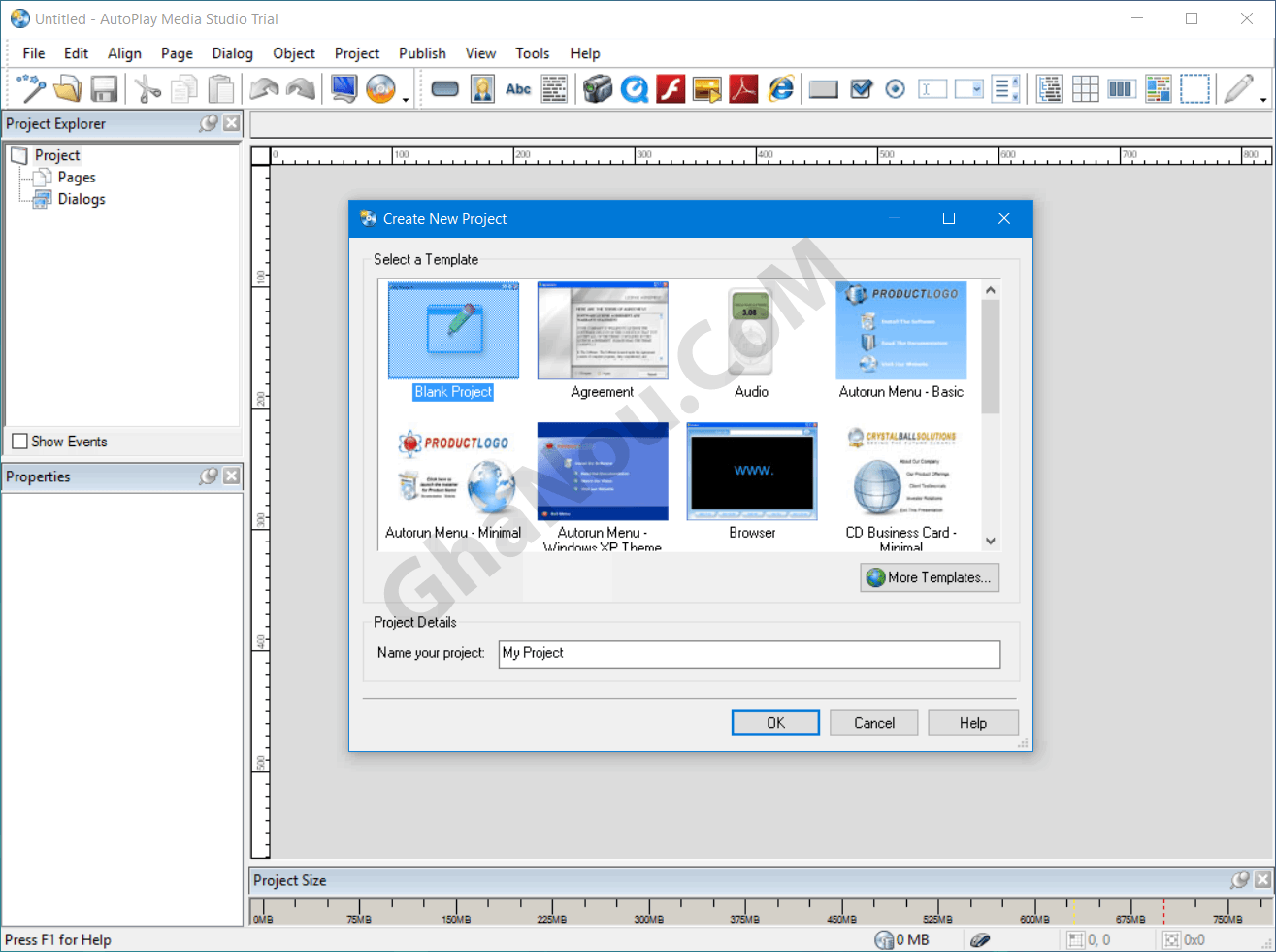Click the Undo arrow icon
1276x952 pixels.
click(264, 89)
